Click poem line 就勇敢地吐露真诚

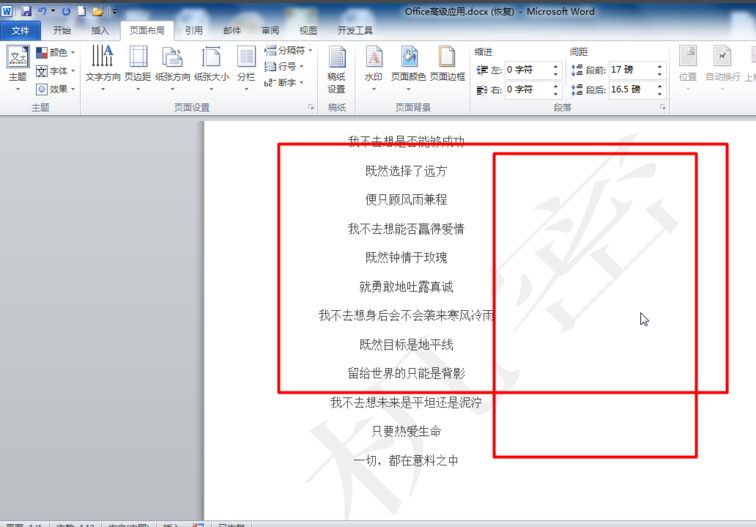(x=406, y=287)
